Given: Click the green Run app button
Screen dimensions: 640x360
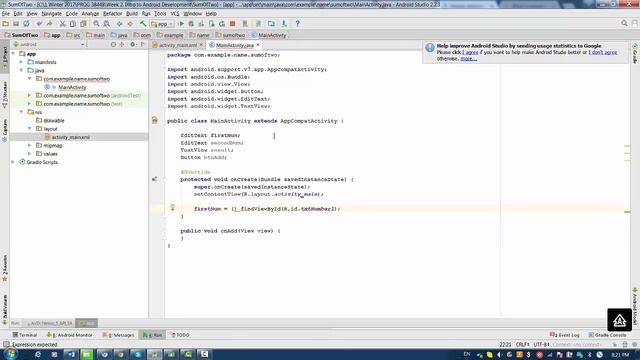Looking at the screenshot, I should coord(181,24).
